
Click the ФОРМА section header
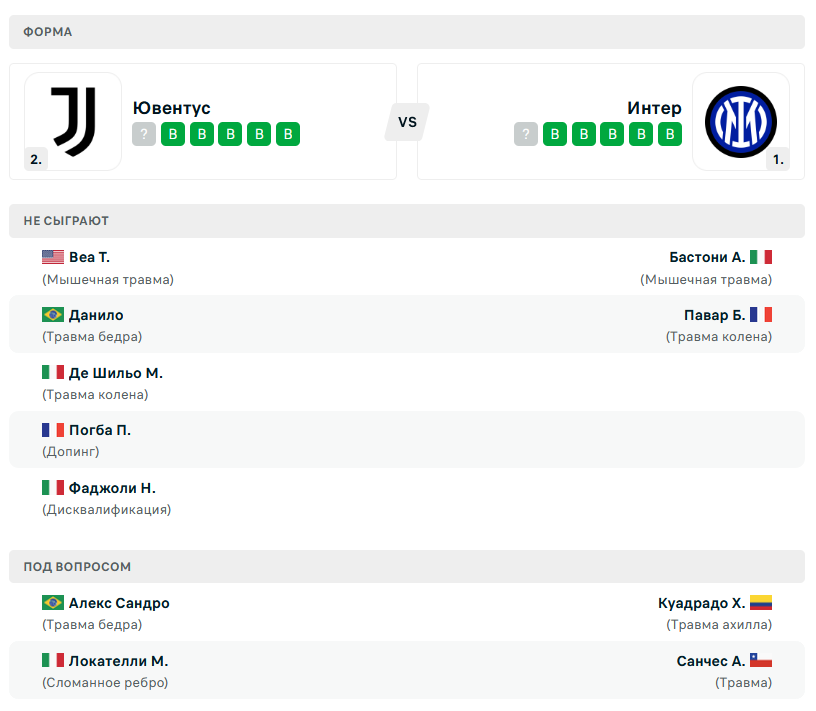coord(407,32)
